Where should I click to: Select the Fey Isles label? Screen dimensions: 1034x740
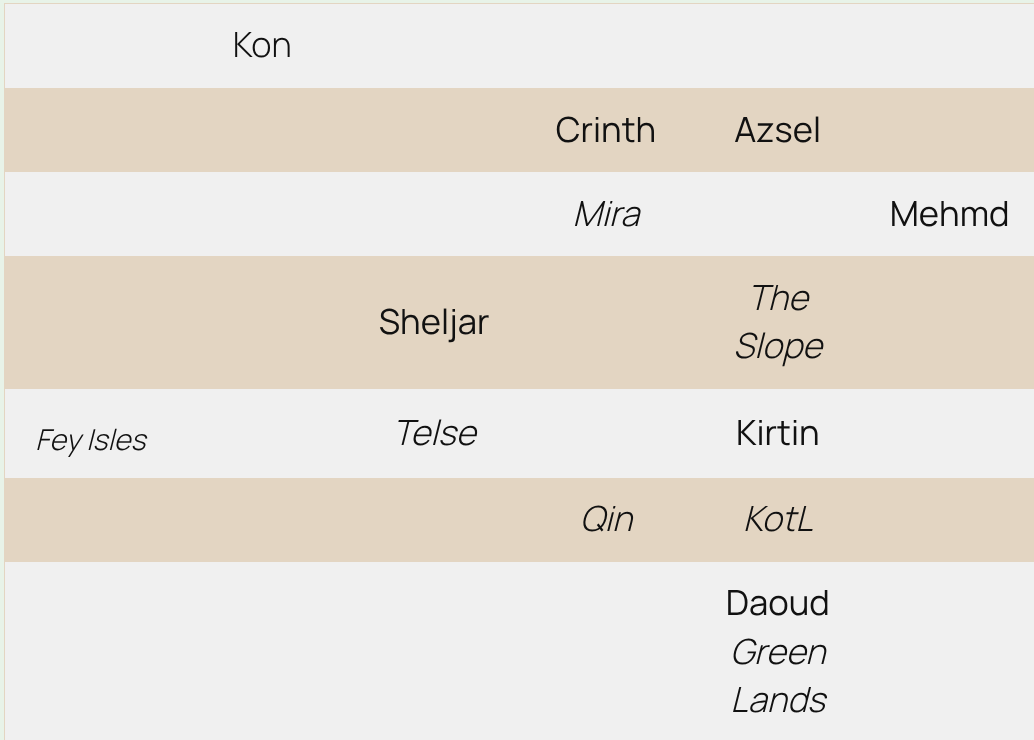[x=91, y=440]
